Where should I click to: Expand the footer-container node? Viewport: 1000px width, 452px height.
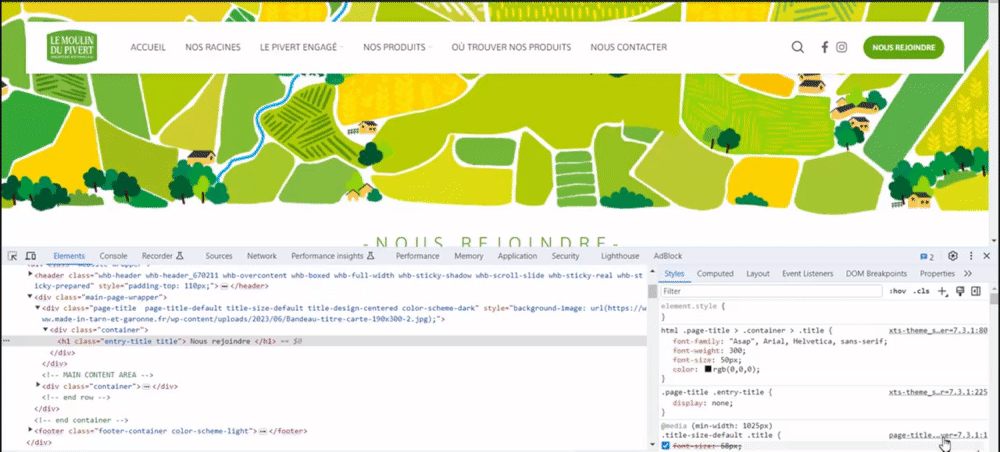tap(30, 430)
